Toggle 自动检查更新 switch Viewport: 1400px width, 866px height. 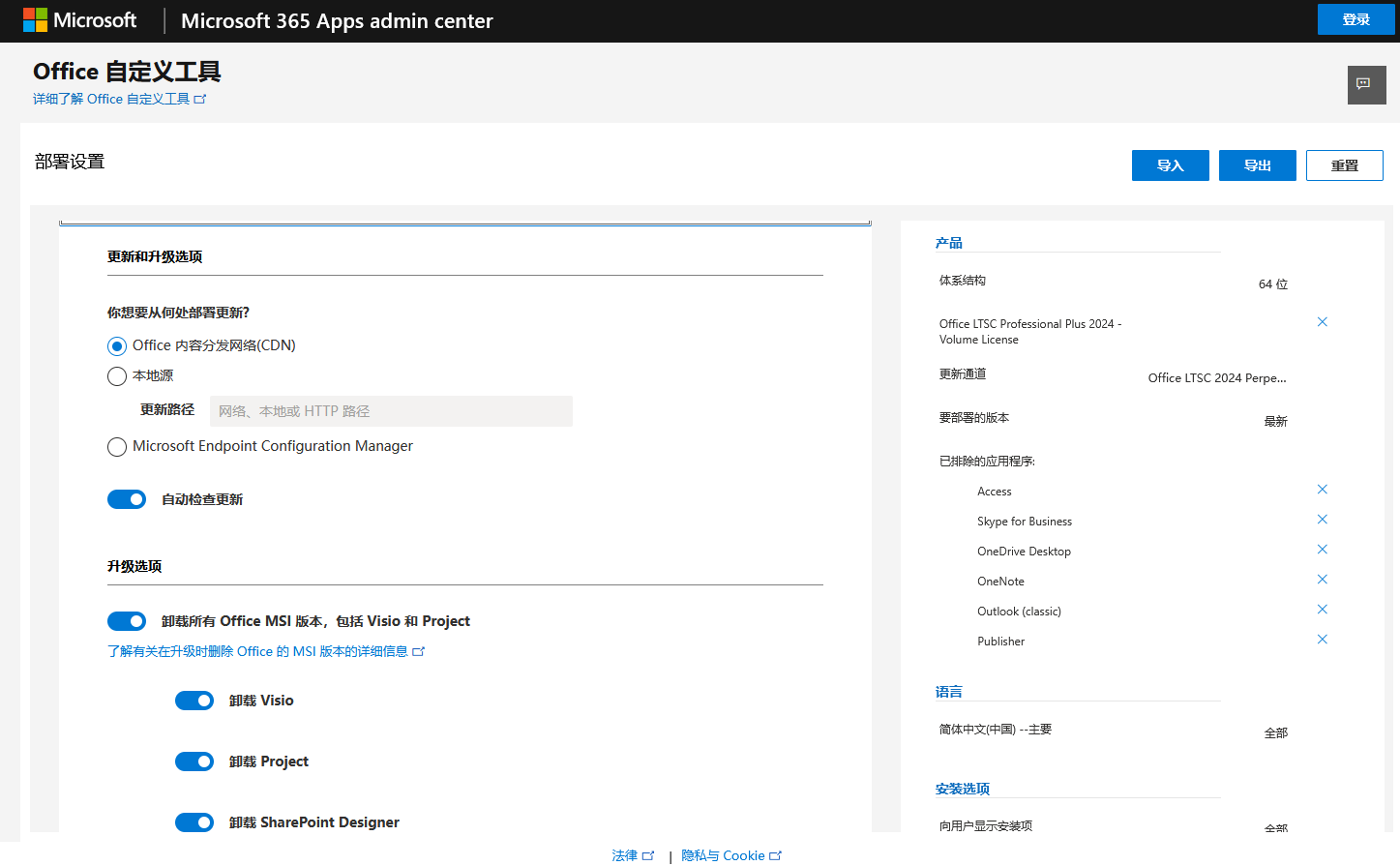pos(127,499)
